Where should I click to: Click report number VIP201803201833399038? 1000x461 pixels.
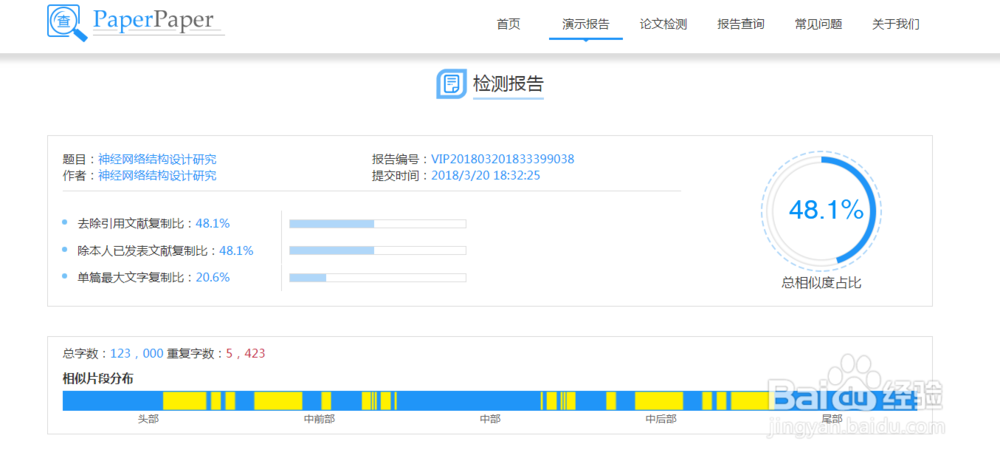point(503,159)
